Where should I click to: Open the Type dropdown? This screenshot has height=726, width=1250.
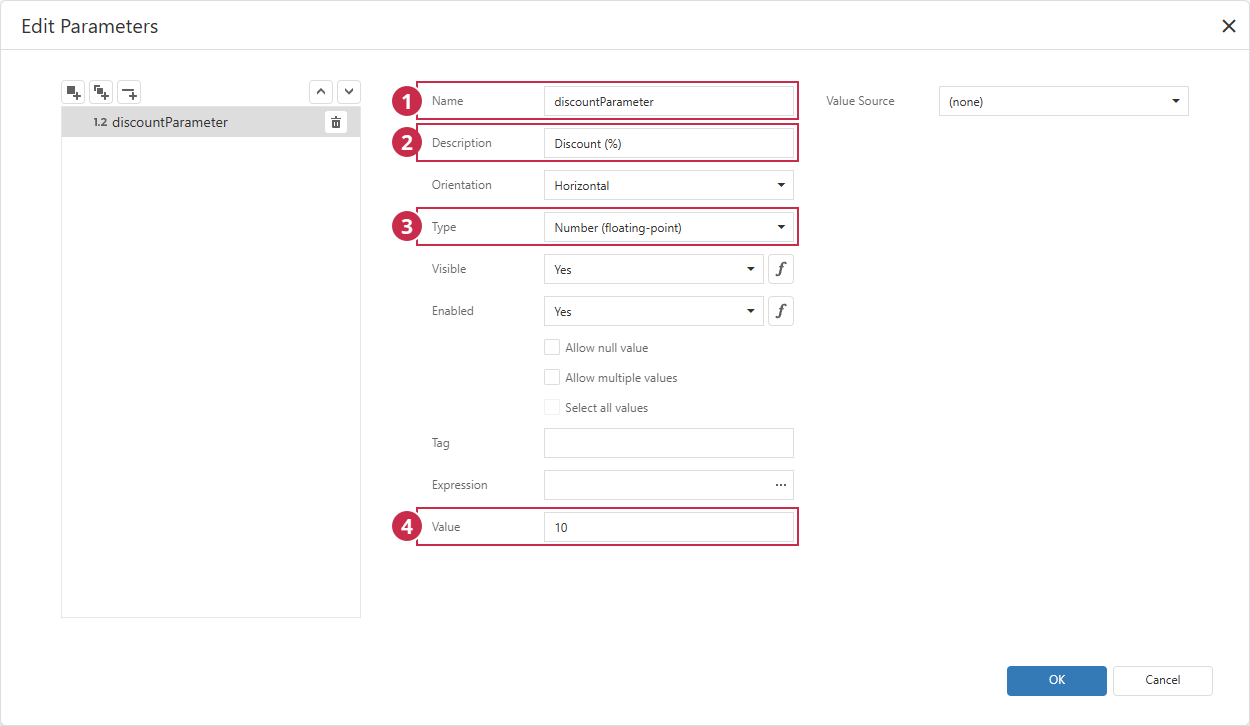tap(669, 227)
